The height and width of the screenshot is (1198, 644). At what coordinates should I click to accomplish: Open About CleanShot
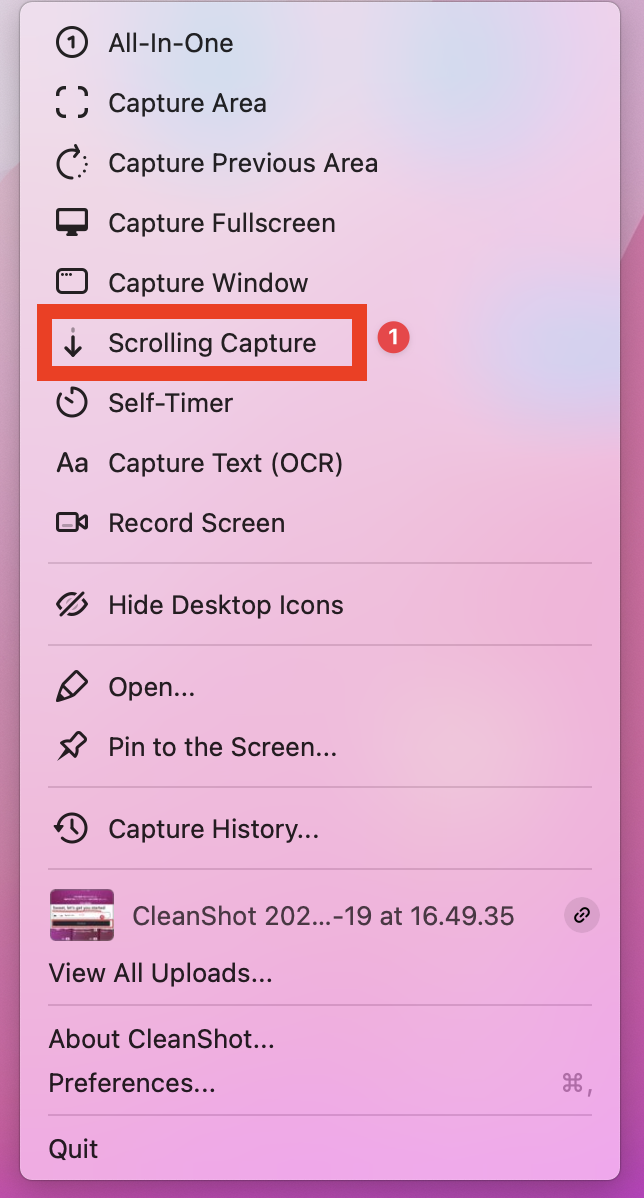pos(161,1039)
